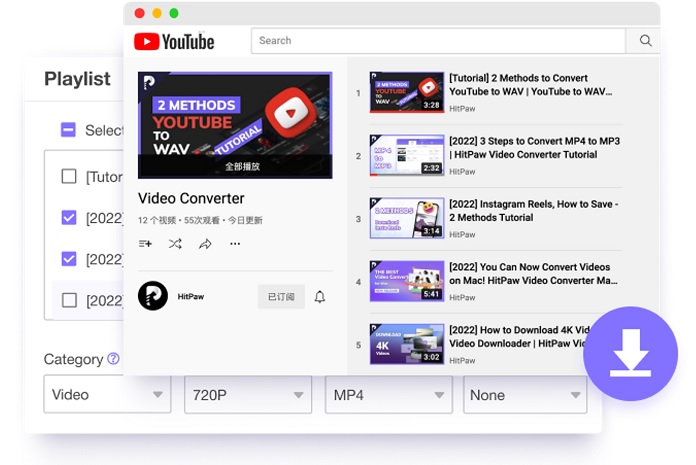This screenshot has width=696, height=465.
Task: Open title '2 Methods to Convert YouTube to WAV'
Action: tap(530, 85)
